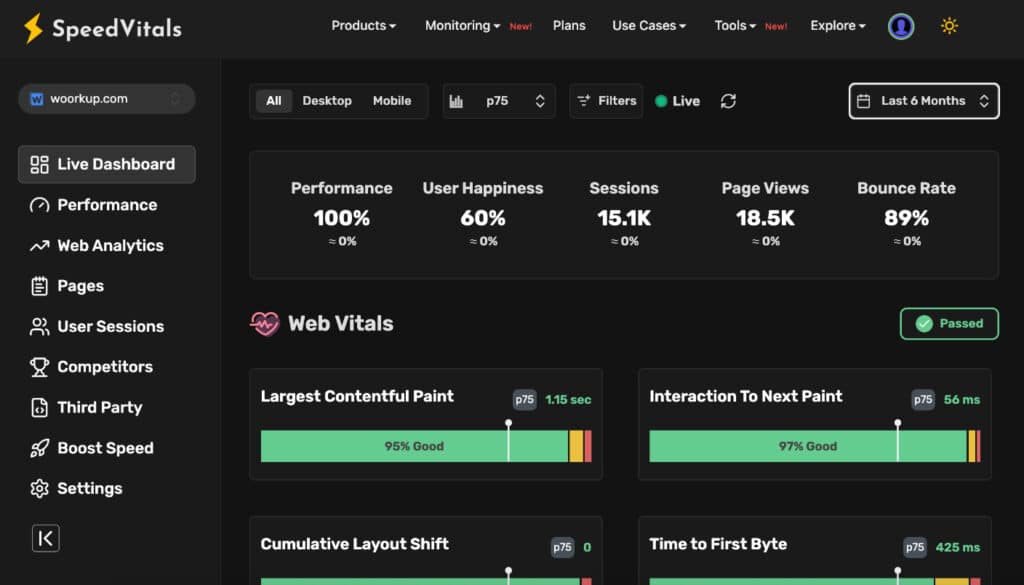Click the Filters button
Image resolution: width=1024 pixels, height=585 pixels.
click(606, 101)
